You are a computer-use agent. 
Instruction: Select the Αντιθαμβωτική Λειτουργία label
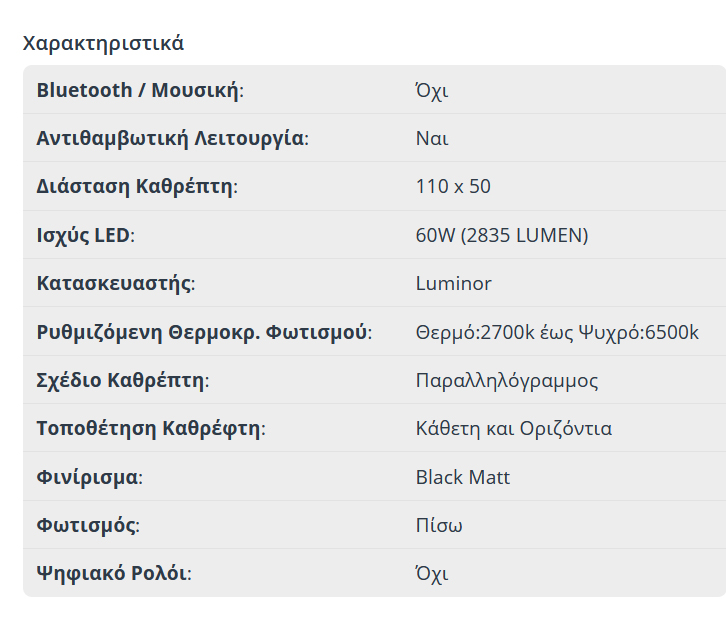(171, 138)
